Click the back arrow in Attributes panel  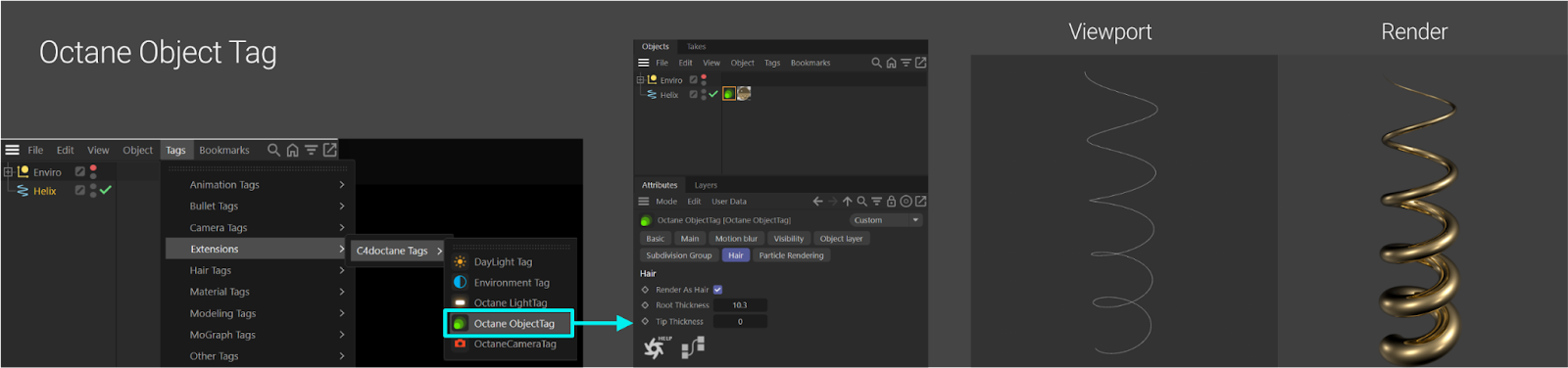817,202
